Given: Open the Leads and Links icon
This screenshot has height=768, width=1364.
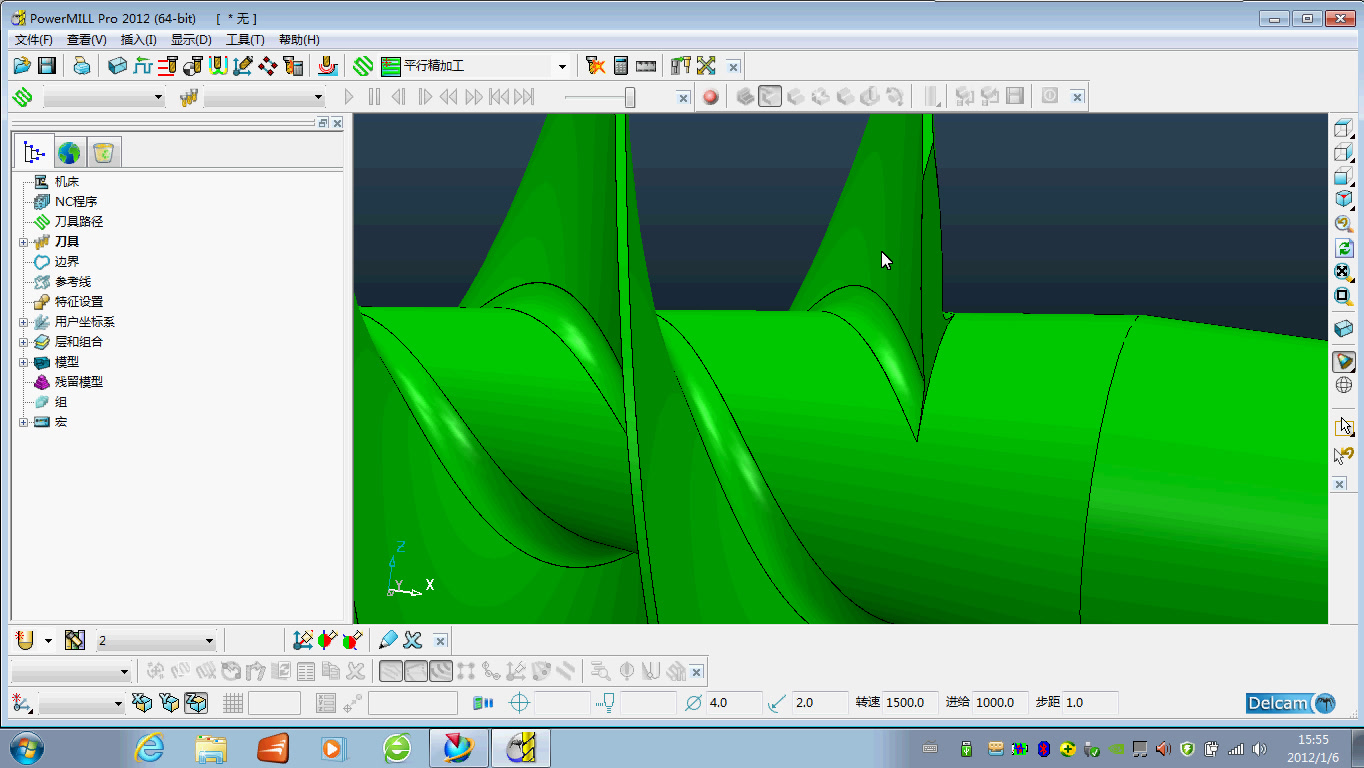Looking at the screenshot, I should click(218, 66).
